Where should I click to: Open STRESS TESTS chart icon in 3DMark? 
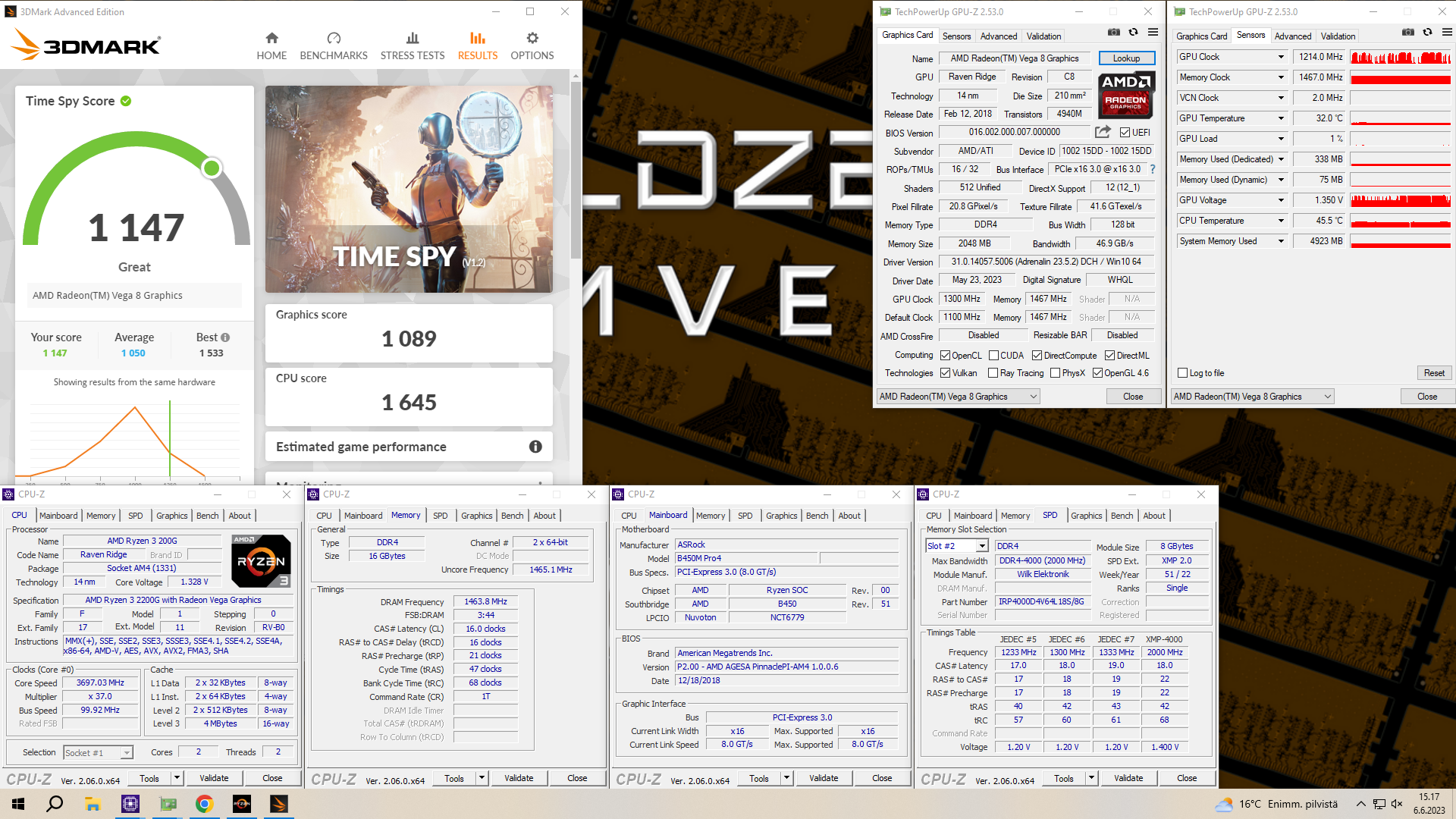coord(413,38)
